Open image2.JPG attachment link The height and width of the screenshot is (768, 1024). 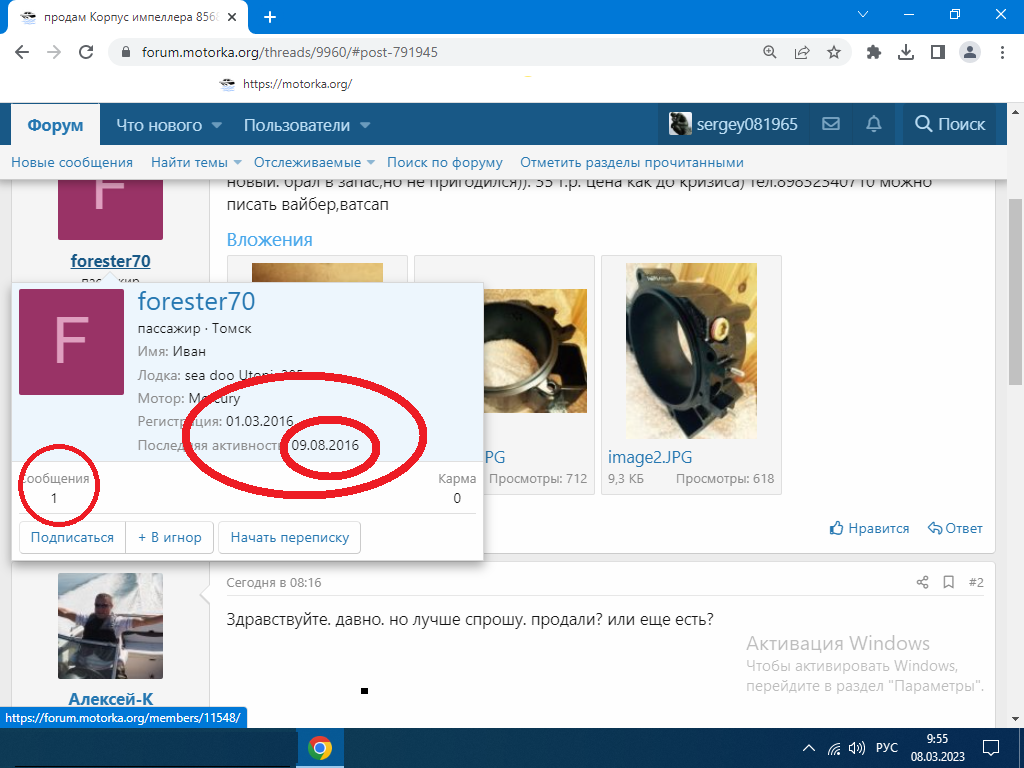pos(650,456)
